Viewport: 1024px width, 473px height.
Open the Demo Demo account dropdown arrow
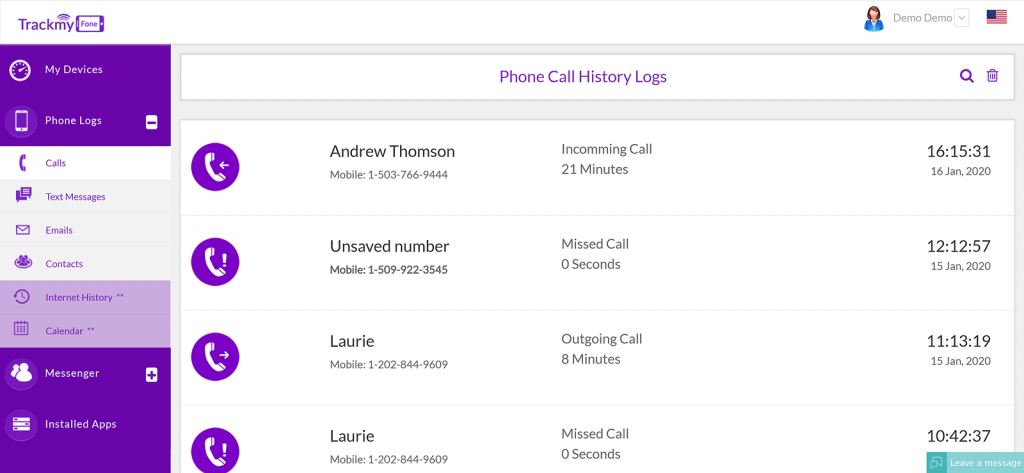click(x=961, y=18)
